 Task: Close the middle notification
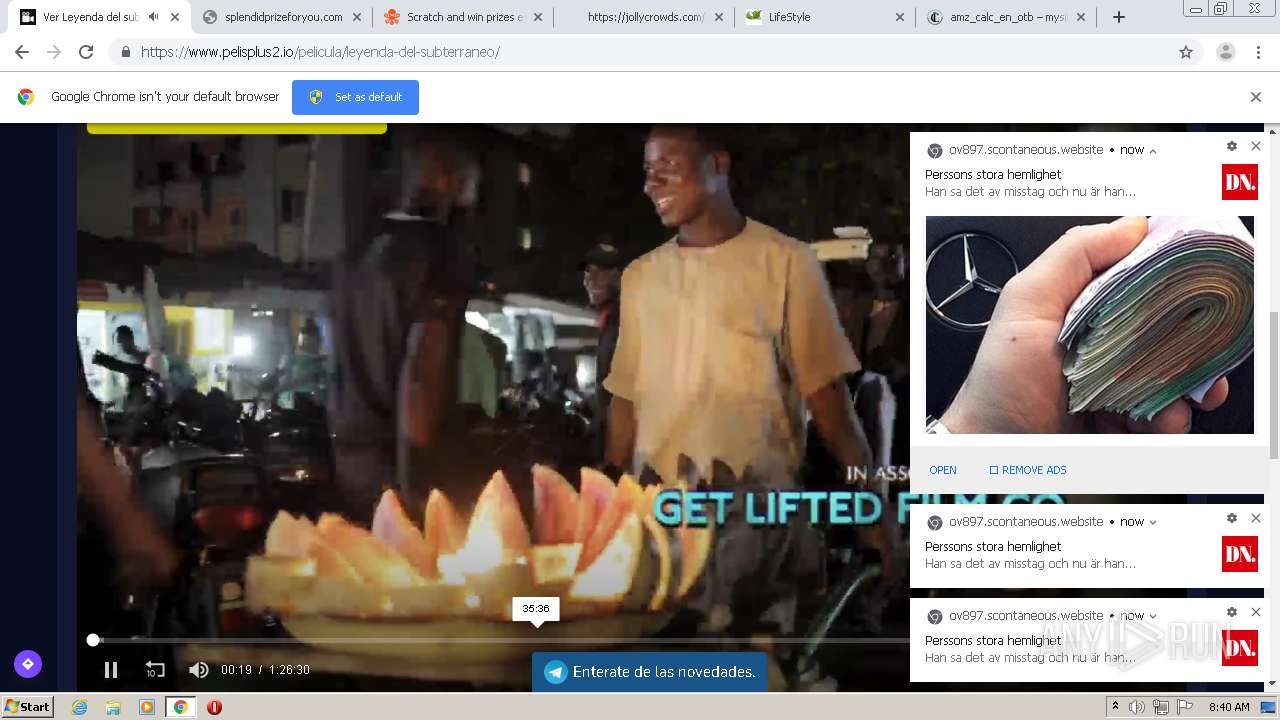[x=1256, y=518]
